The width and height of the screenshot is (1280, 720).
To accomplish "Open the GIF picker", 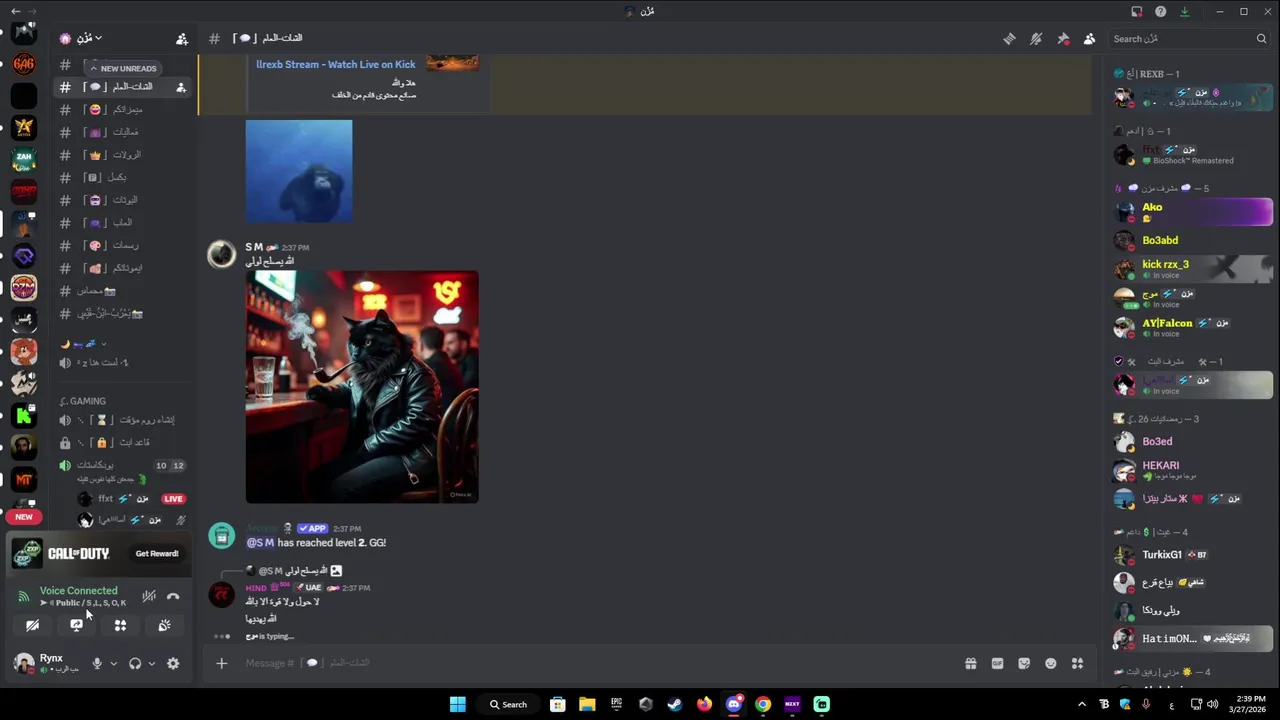I will click(x=997, y=663).
